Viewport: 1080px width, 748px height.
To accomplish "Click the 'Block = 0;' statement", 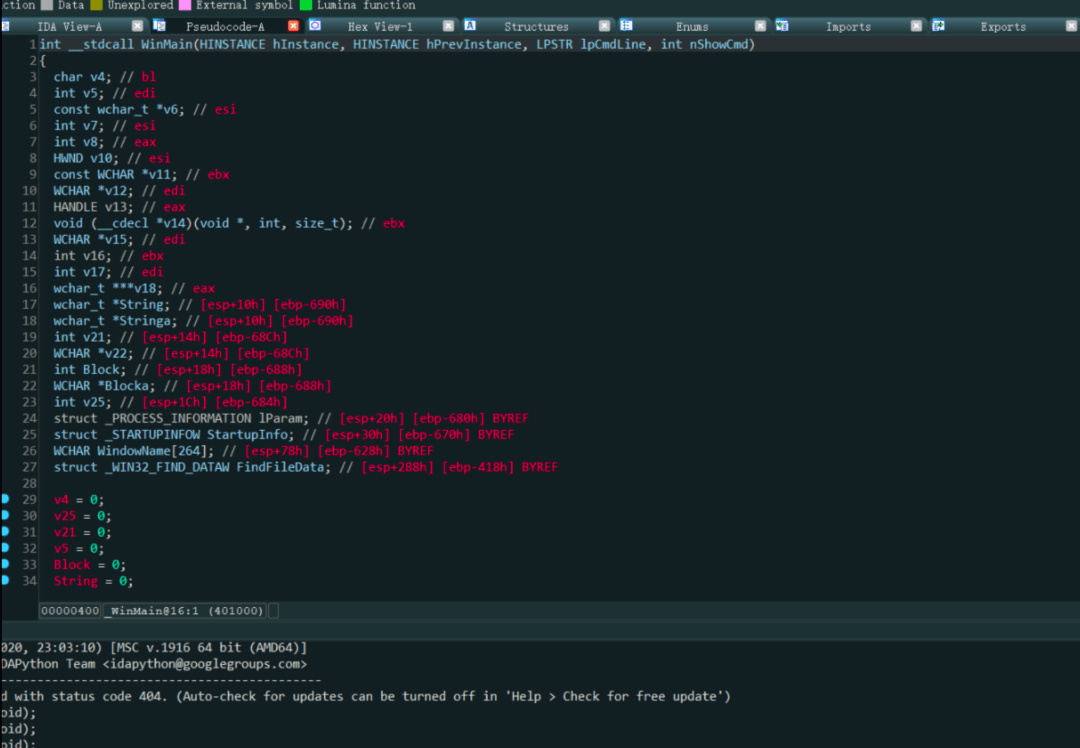I will pos(90,565).
